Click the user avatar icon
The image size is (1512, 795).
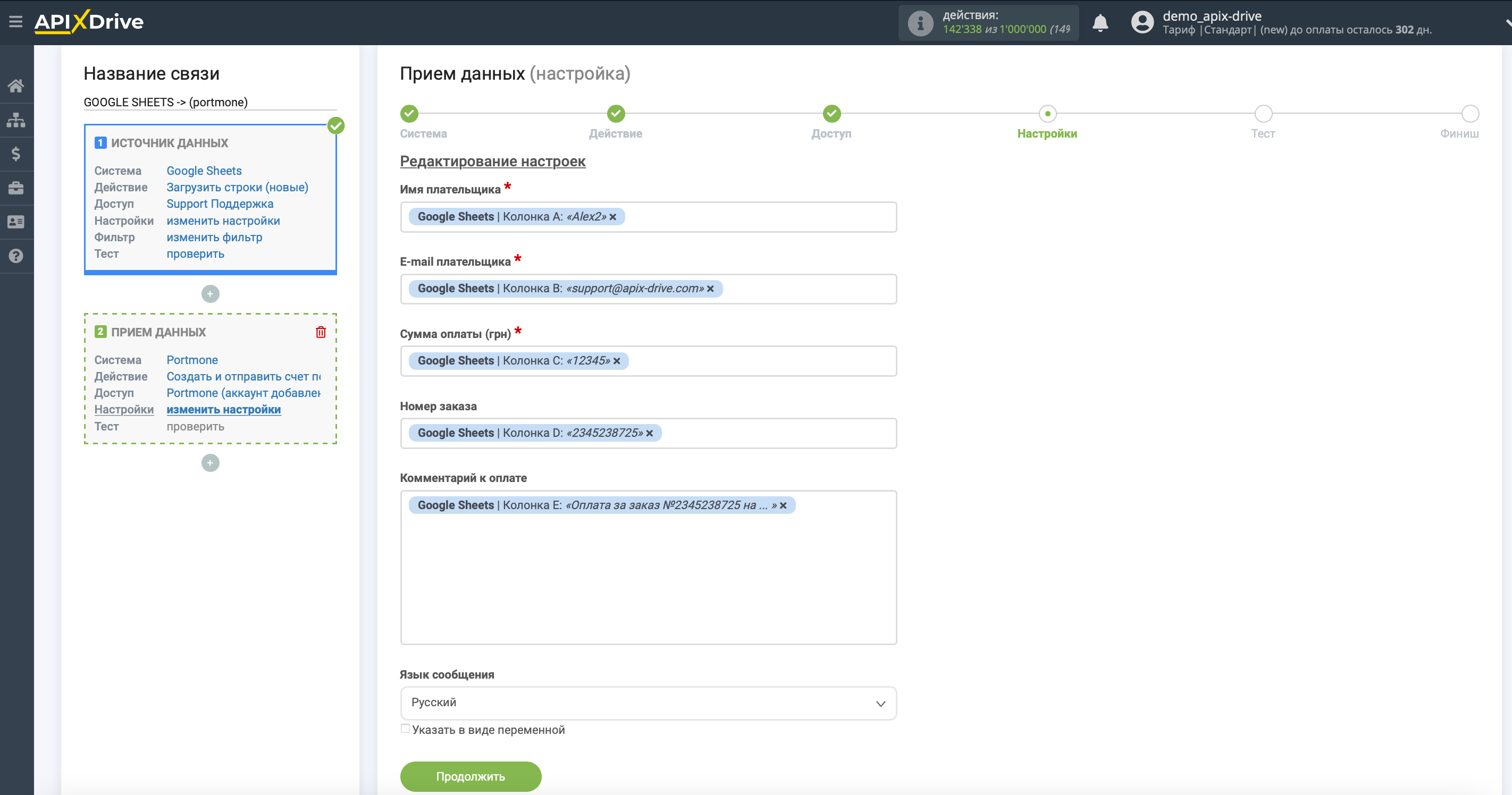click(1141, 22)
